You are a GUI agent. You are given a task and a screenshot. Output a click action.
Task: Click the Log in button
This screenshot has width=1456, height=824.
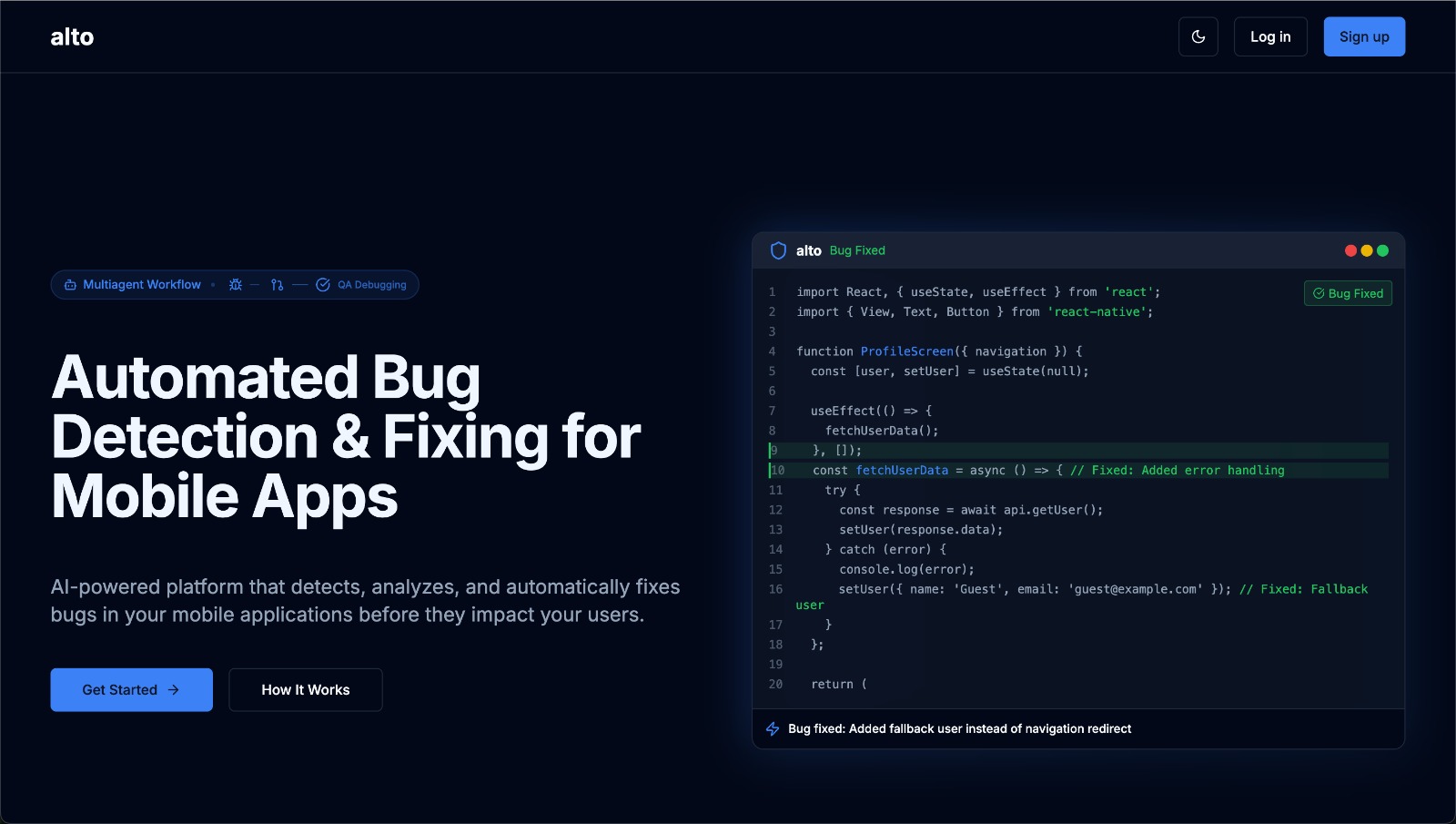click(1270, 36)
